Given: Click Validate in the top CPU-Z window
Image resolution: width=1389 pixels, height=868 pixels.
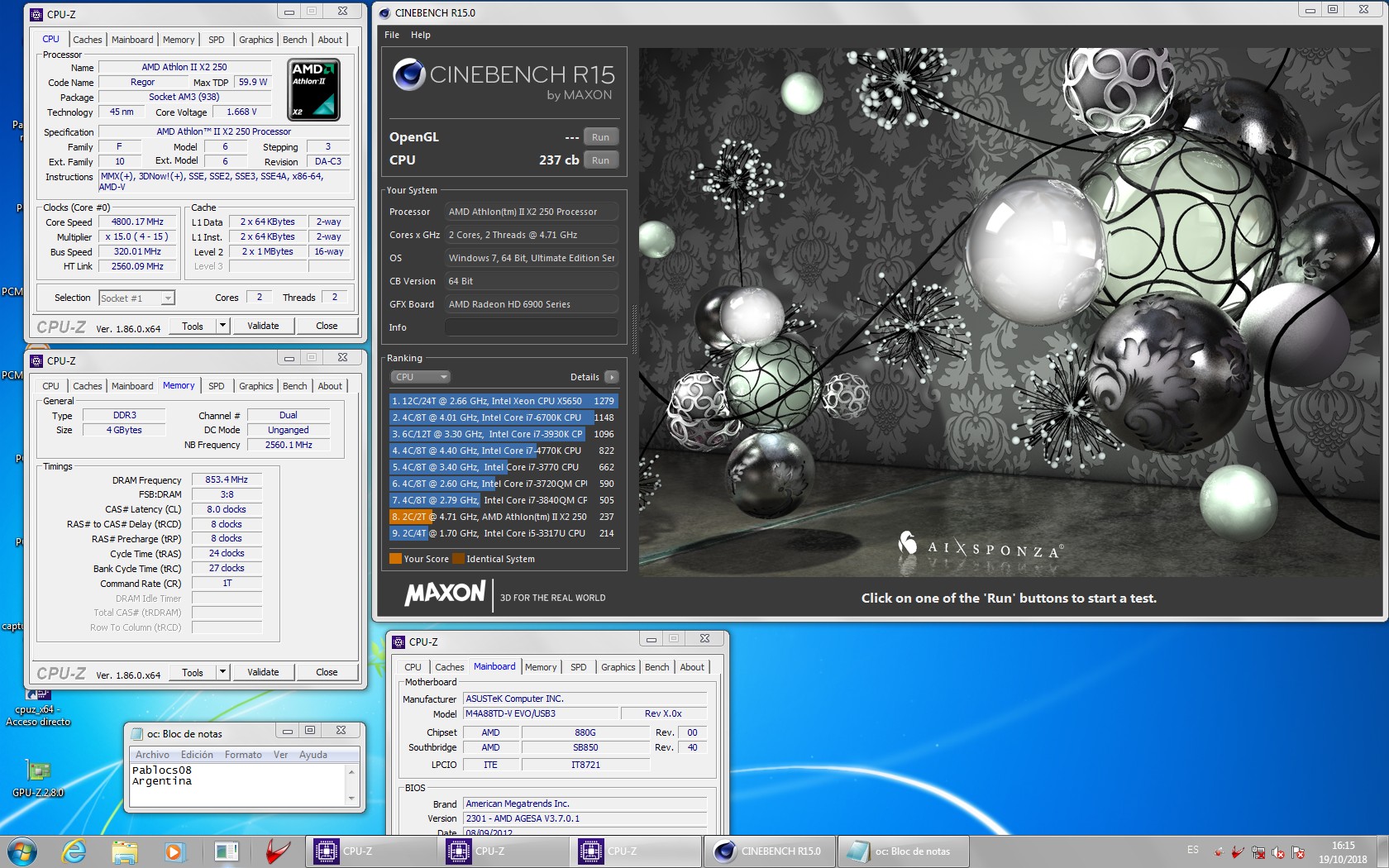Looking at the screenshot, I should [x=263, y=326].
